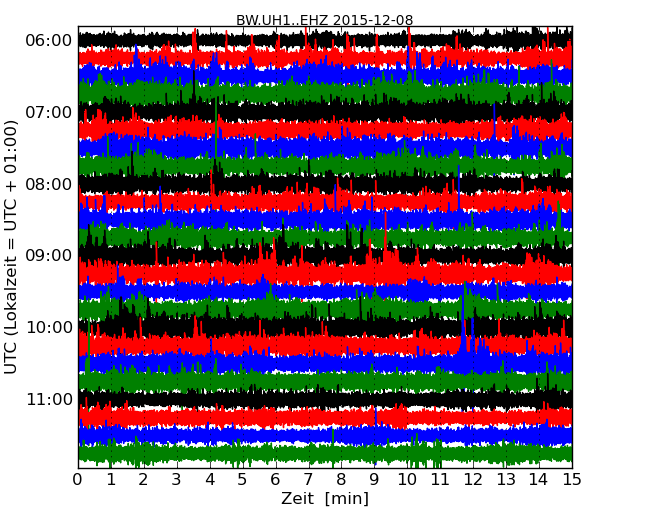
Task: Click the 7 minute x-axis tick label
Action: click(309, 480)
